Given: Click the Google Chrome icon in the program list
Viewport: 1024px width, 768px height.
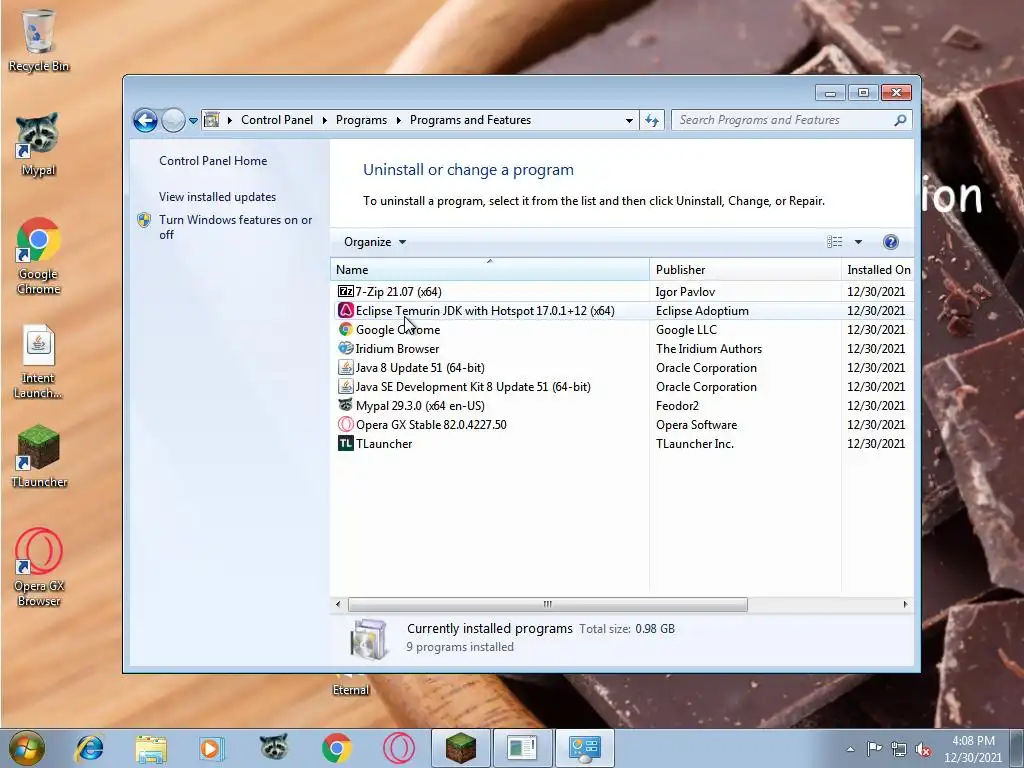Looking at the screenshot, I should 345,329.
